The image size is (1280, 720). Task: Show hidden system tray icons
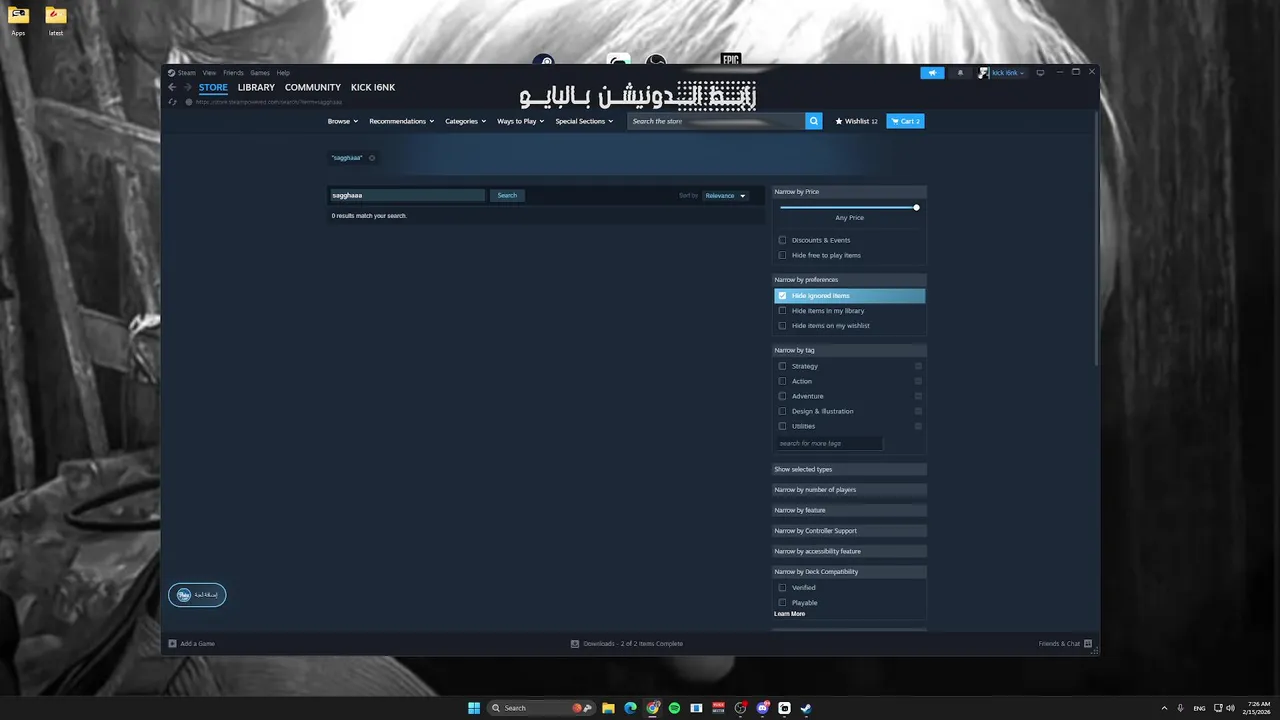[1164, 708]
